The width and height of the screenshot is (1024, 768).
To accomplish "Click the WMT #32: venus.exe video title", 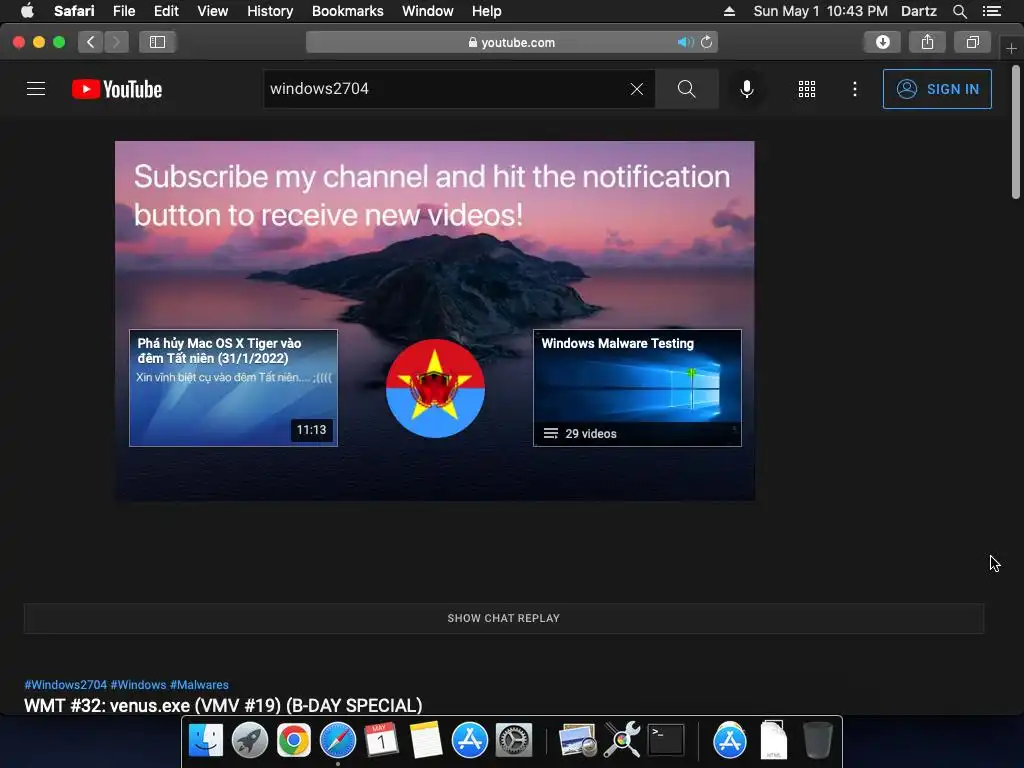I will (223, 705).
